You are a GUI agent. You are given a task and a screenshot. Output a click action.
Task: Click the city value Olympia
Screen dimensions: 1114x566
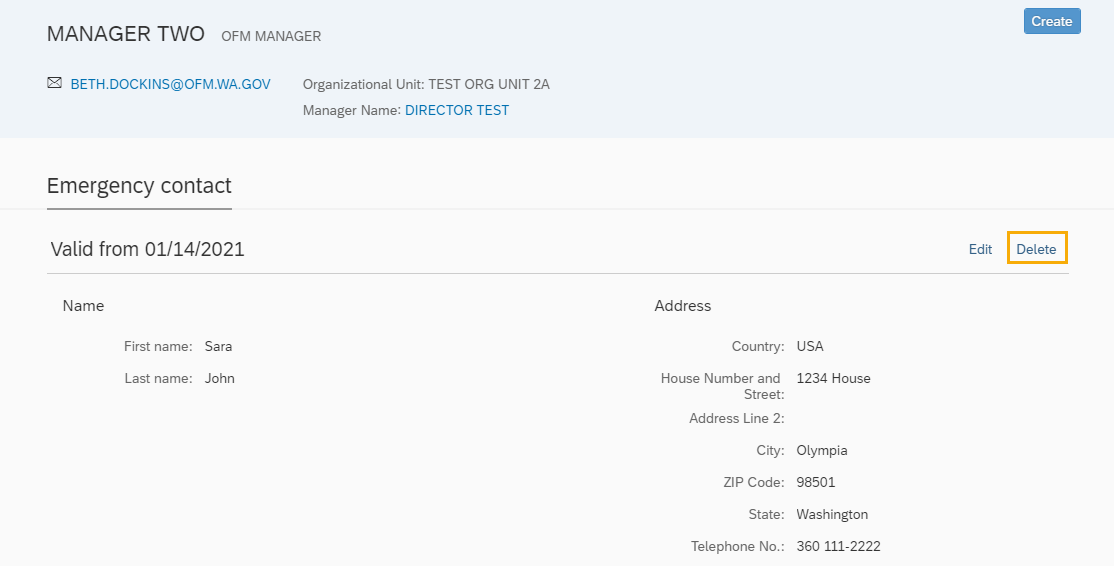pyautogui.click(x=821, y=450)
